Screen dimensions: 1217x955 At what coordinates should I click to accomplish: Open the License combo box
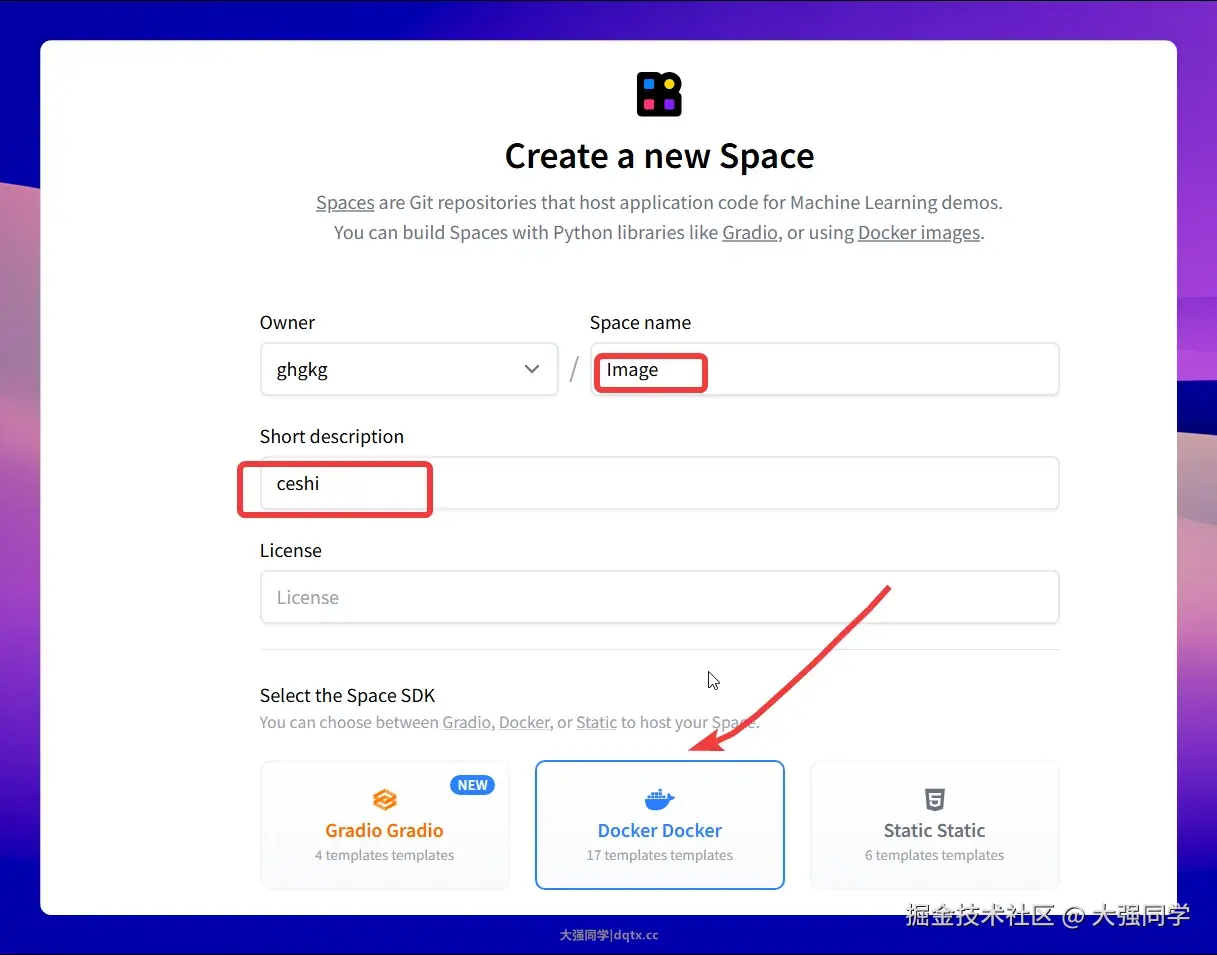point(659,597)
